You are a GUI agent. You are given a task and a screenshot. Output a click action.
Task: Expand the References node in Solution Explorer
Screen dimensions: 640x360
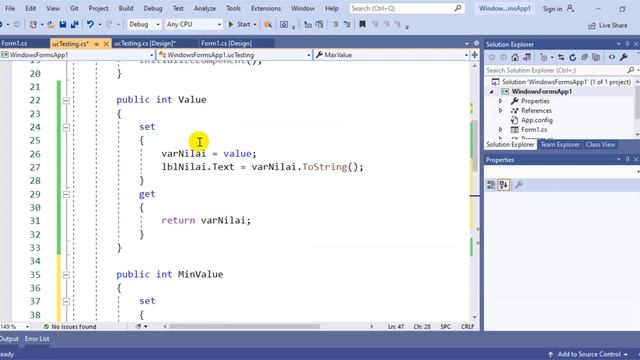[x=501, y=111]
